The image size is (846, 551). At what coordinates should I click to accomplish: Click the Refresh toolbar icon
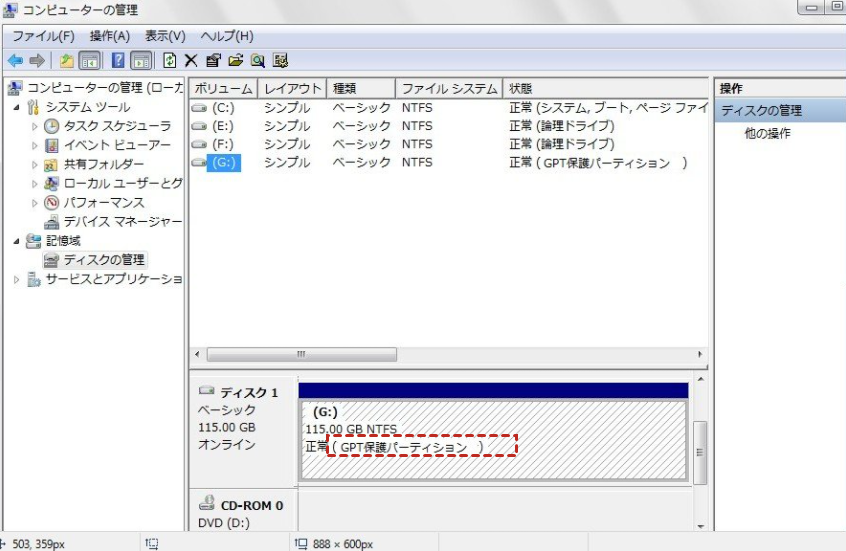pos(169,60)
